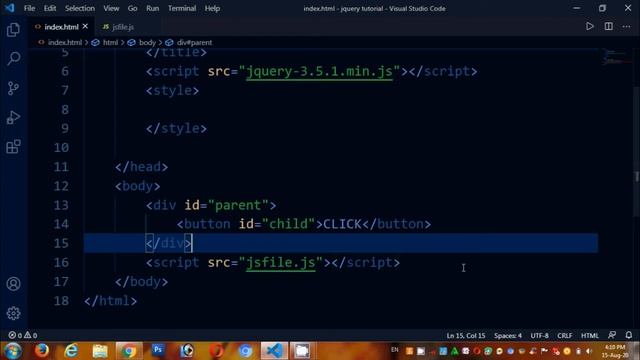The width and height of the screenshot is (640, 360).
Task: Click the "parent" id value
Action: pyautogui.click(x=238, y=205)
